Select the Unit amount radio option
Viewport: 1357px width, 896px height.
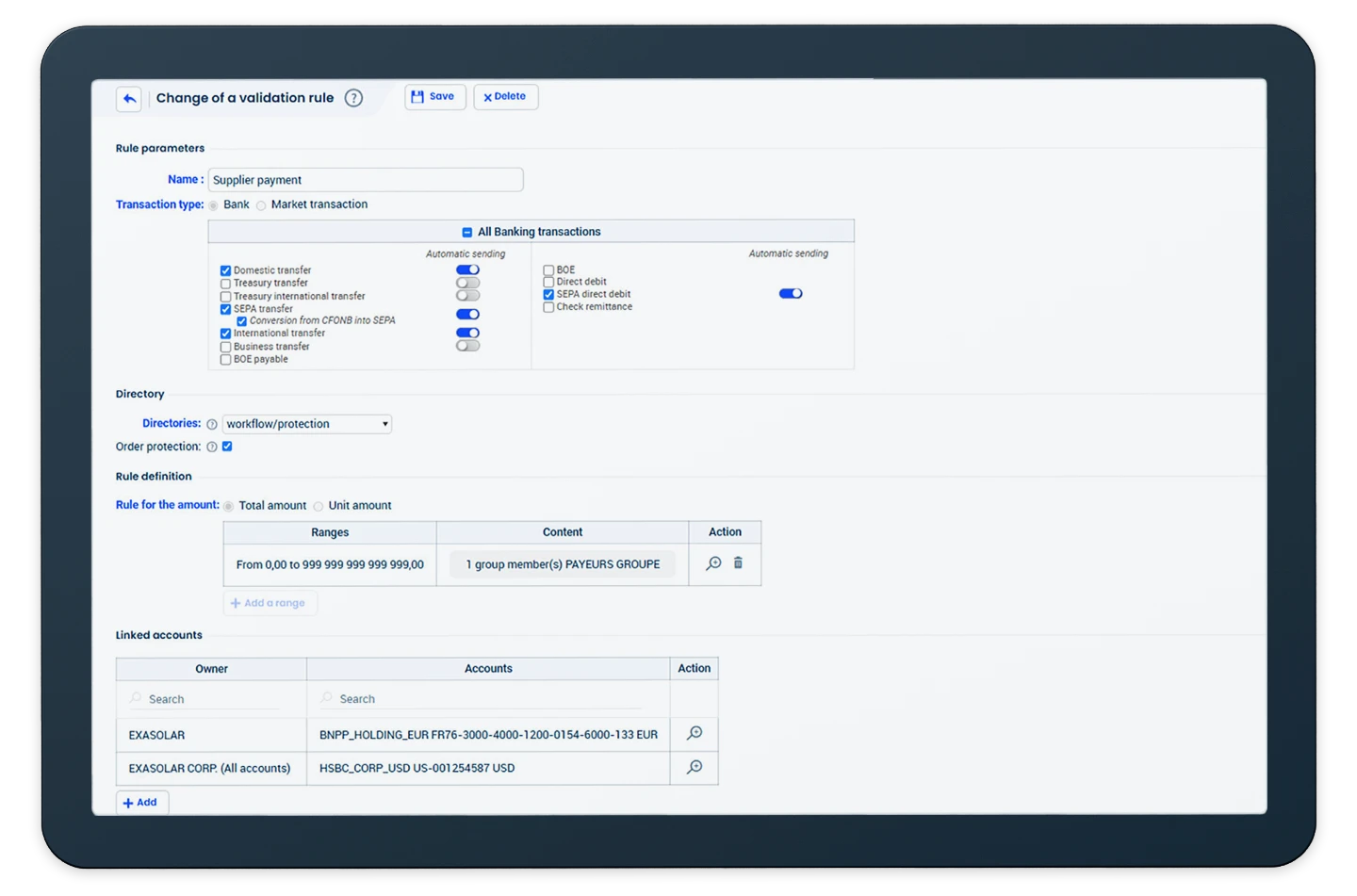coord(319,507)
